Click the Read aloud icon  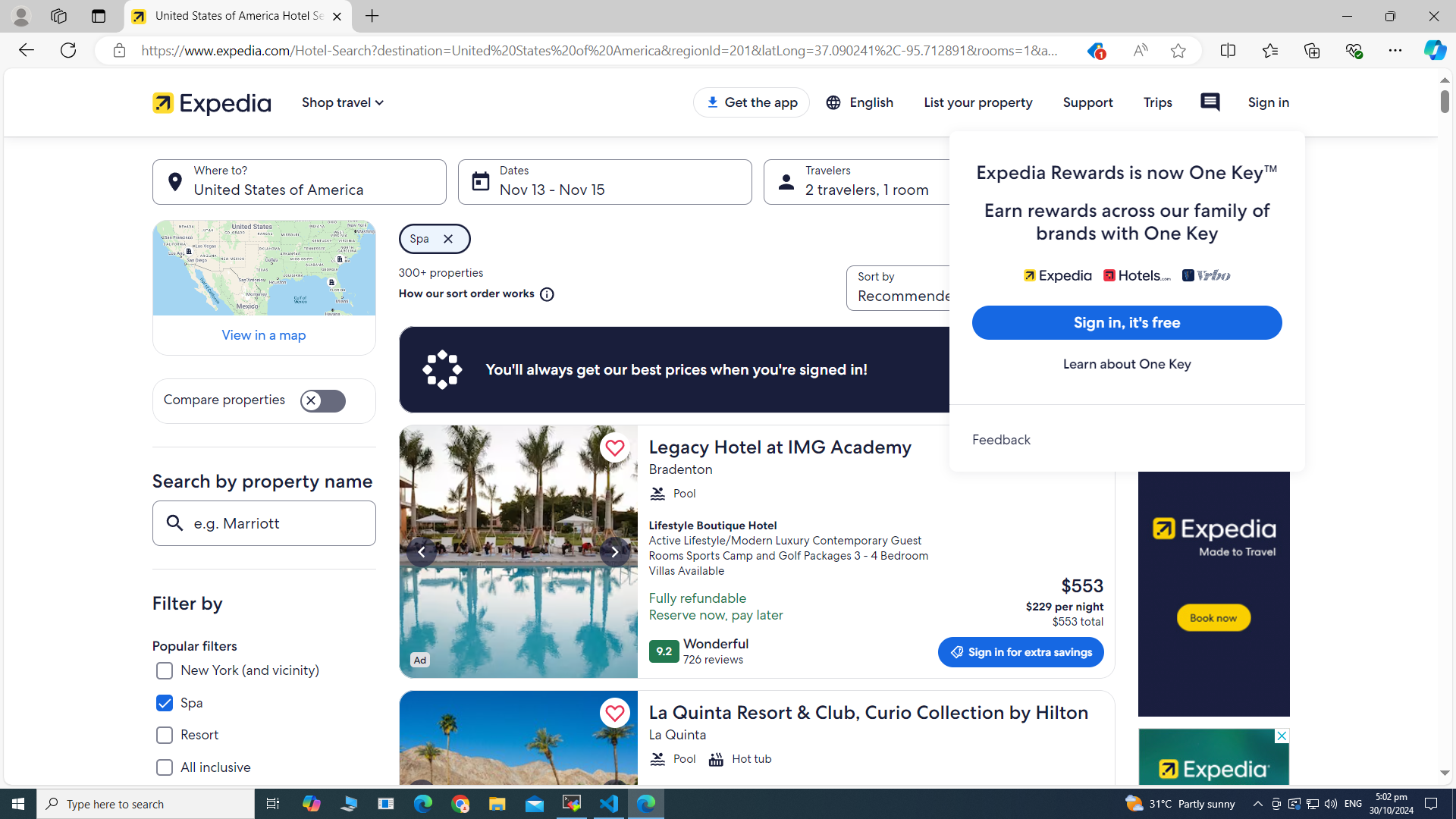click(x=1140, y=51)
